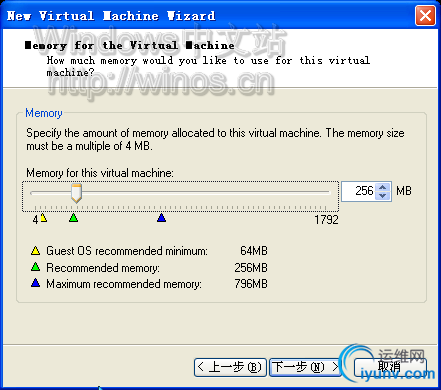The width and height of the screenshot is (441, 390).
Task: Decrease memory with the down spinner arrow
Action: (x=382, y=195)
